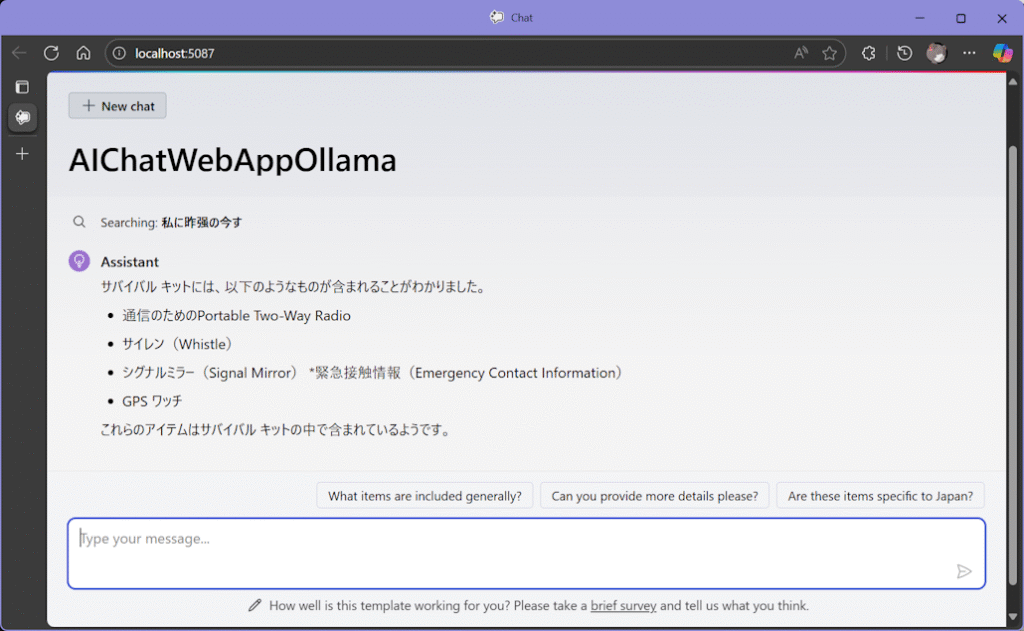1024x631 pixels.
Task: Click the Assistant lightbulb avatar icon
Action: (x=79, y=262)
